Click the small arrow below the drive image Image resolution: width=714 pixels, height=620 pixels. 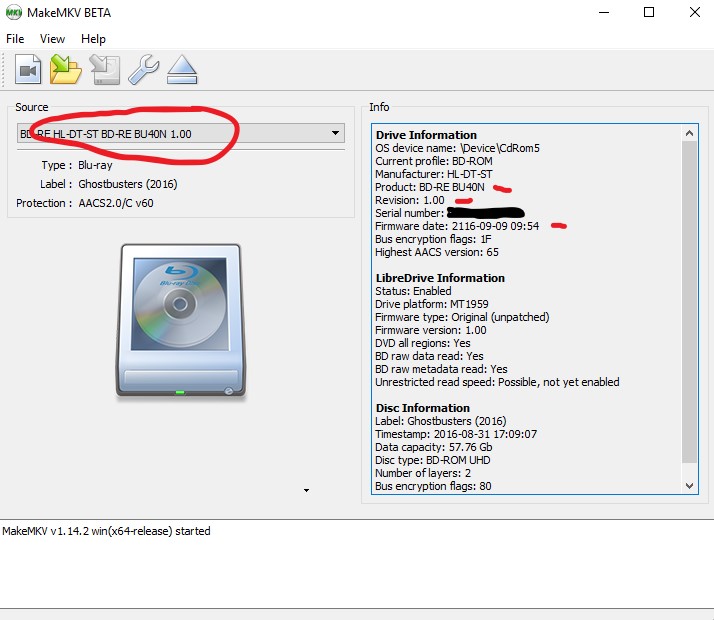[x=306, y=490]
